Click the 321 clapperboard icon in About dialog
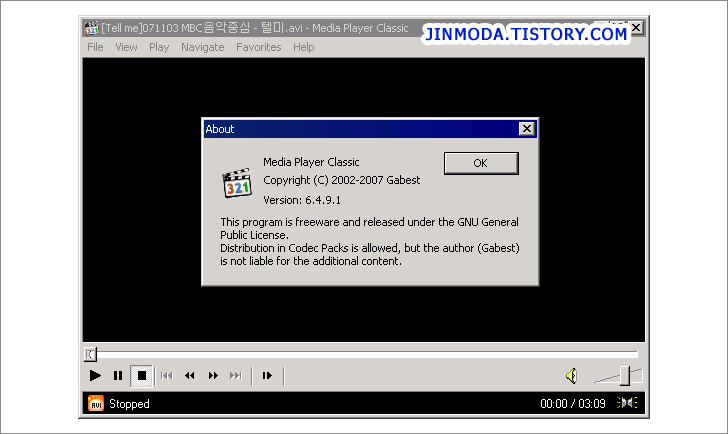 [x=237, y=183]
